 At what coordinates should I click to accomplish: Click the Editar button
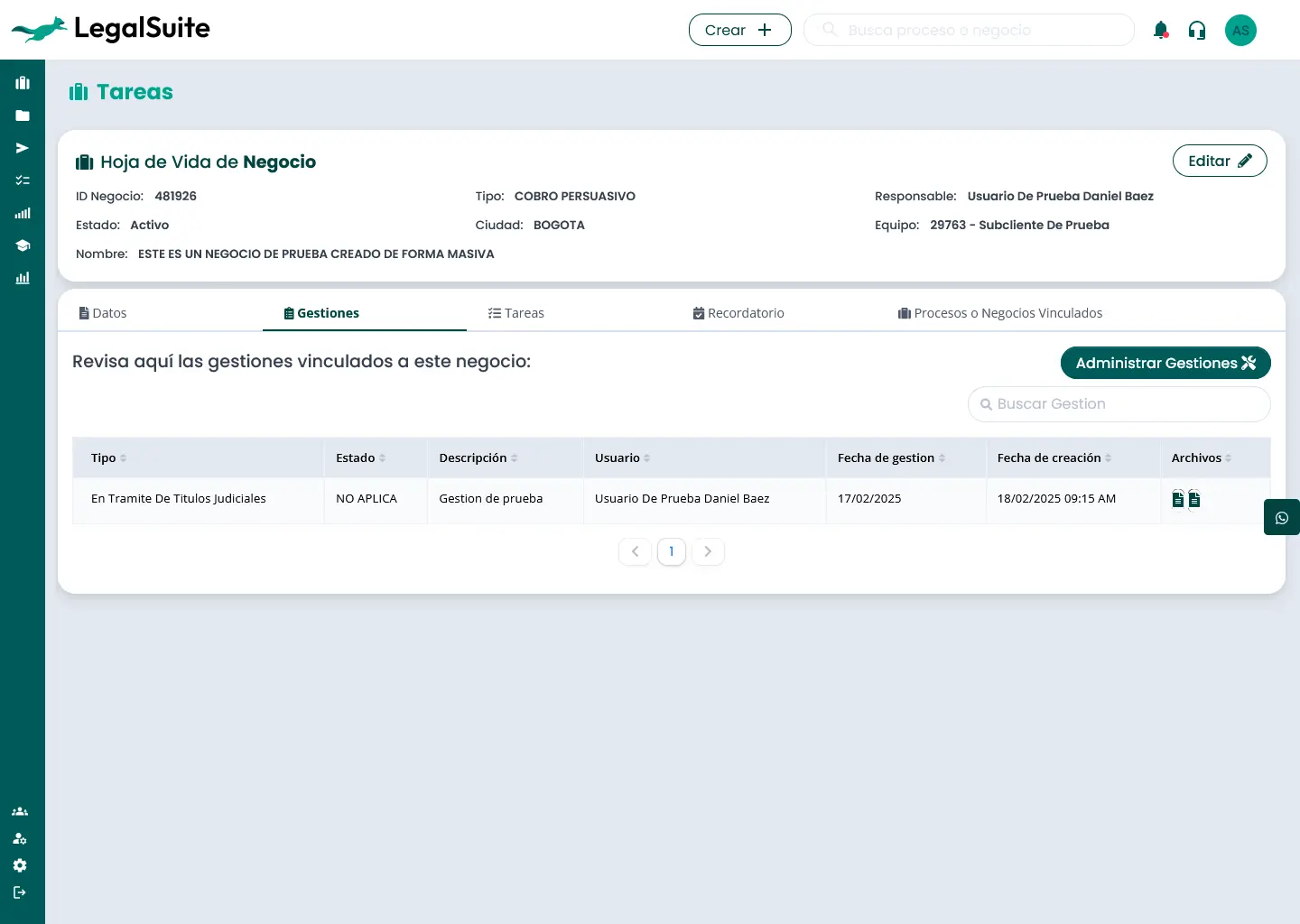click(1219, 161)
